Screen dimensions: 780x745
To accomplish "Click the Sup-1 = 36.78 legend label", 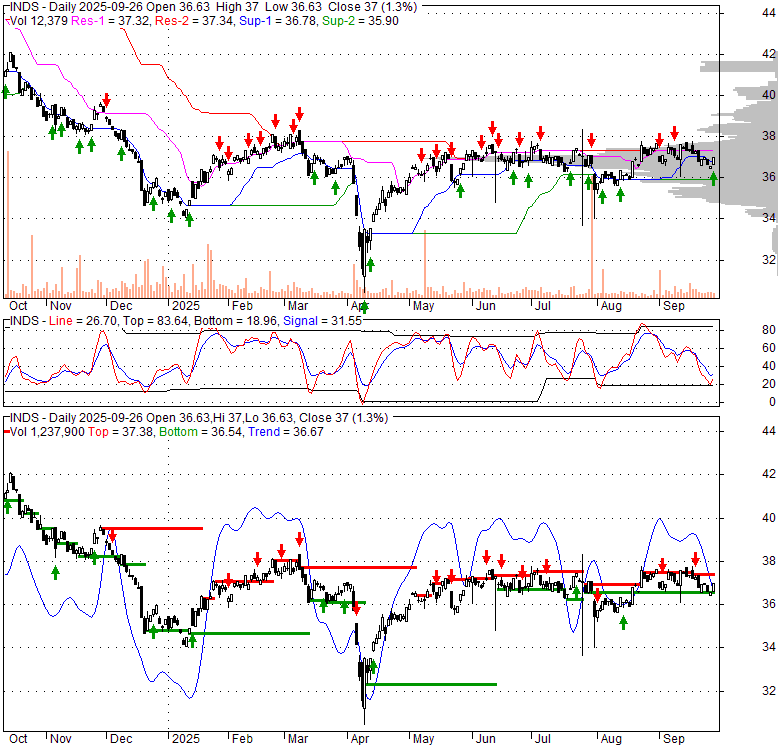I will [277, 20].
